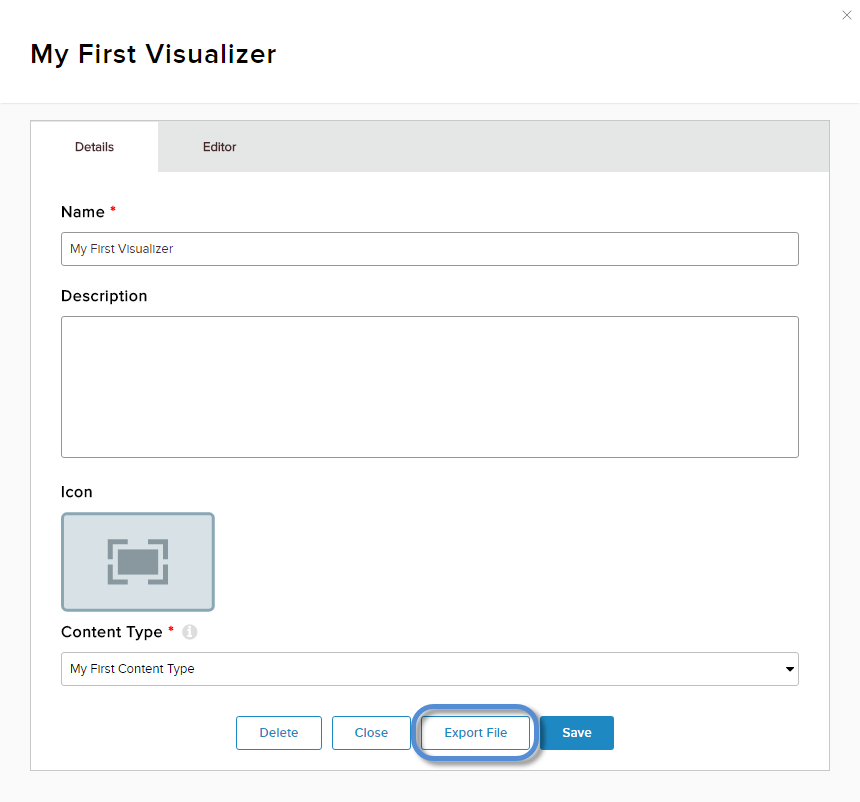Click the 'Description' field label
Viewport: 860px width, 802px height.
coord(104,296)
